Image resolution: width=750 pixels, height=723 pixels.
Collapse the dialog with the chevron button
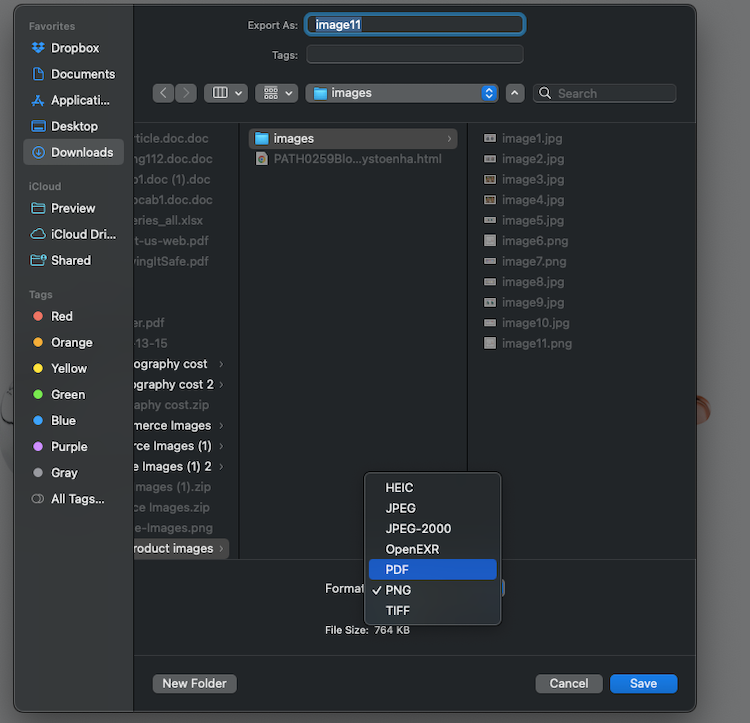(515, 93)
